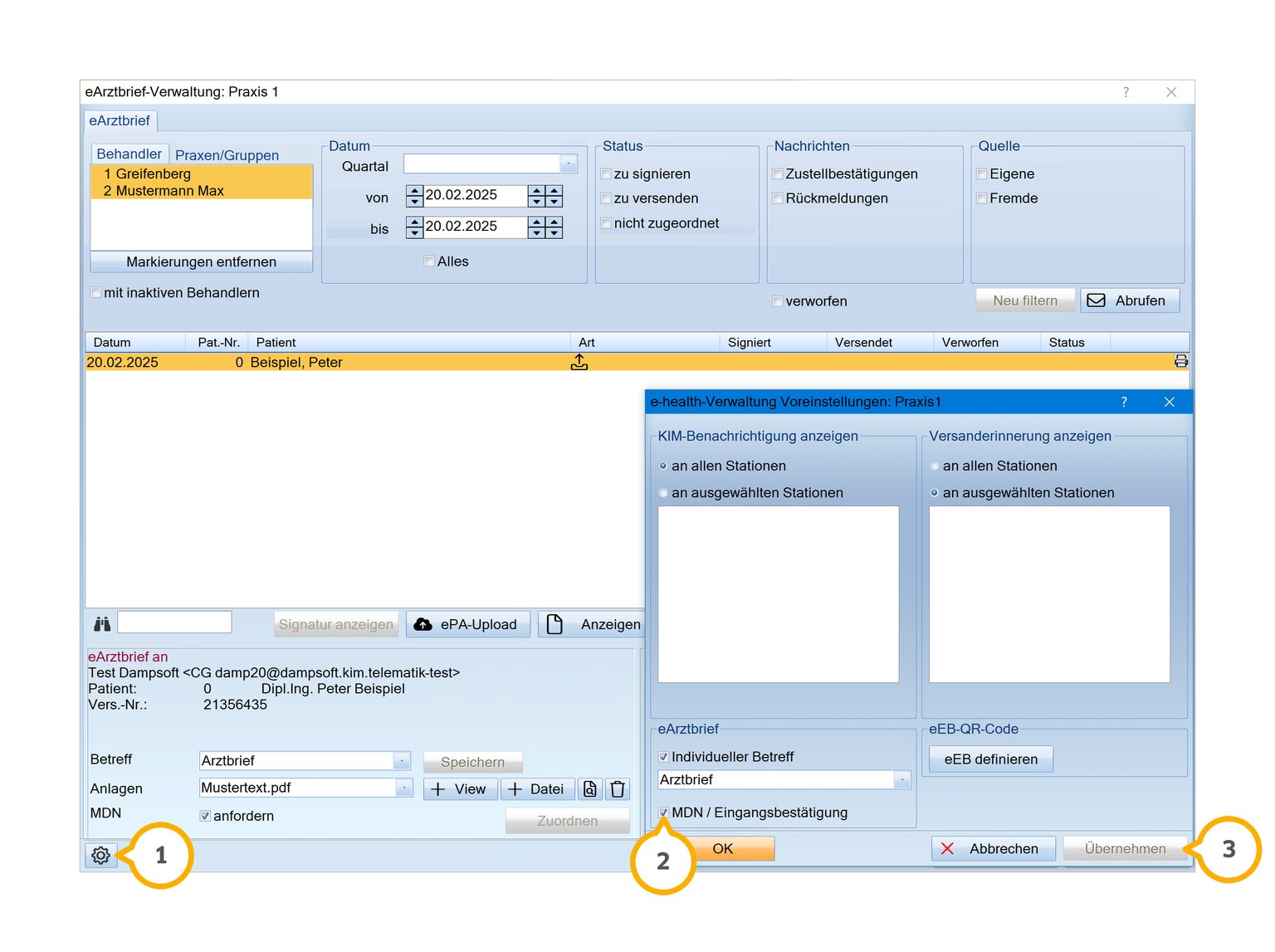Select Versanderinnerung 'an ausgewählten Stationen' radio
This screenshot has width=1275, height=952.
point(935,493)
